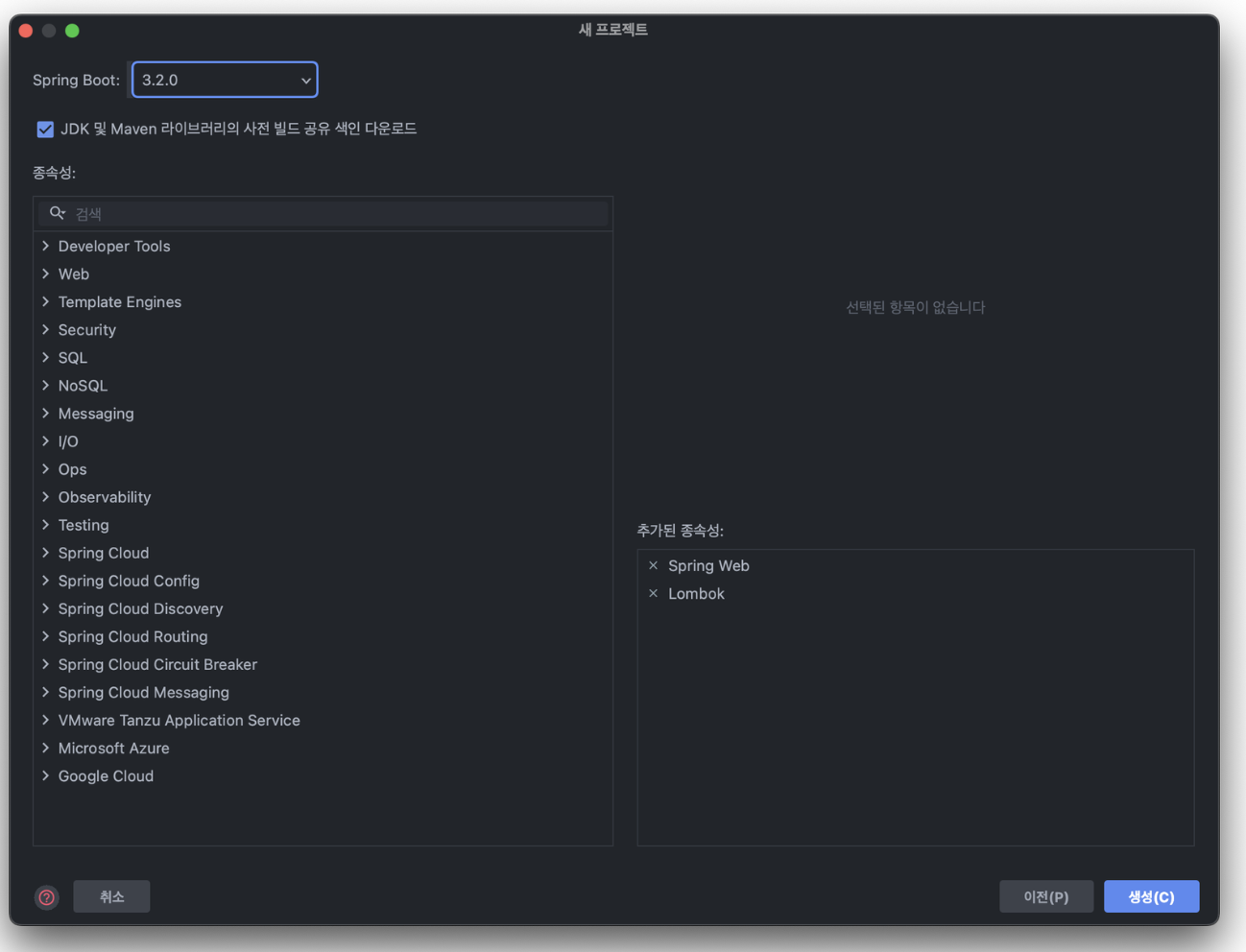Expand the Developer Tools category chevron
1246x952 pixels.
tap(45, 247)
